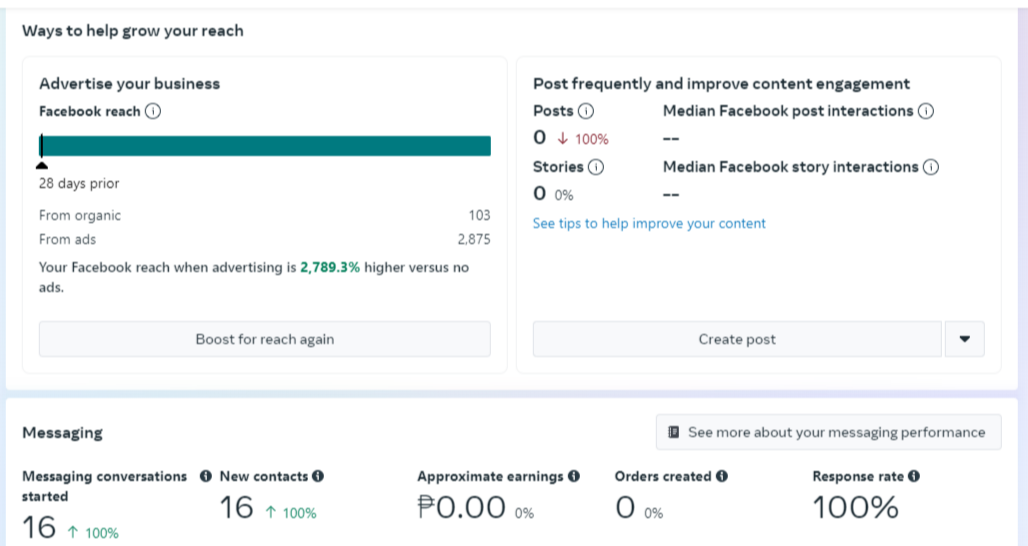Viewport: 1028px width, 546px height.
Task: Open See tips to help improve your content
Action: (x=649, y=224)
